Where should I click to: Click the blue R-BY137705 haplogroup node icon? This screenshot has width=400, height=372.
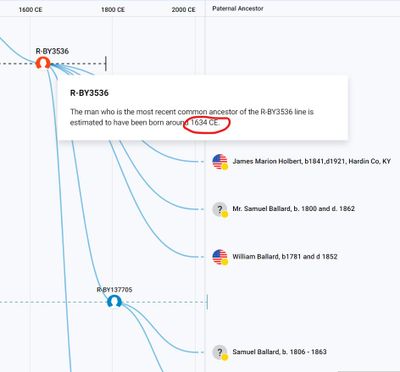(114, 302)
